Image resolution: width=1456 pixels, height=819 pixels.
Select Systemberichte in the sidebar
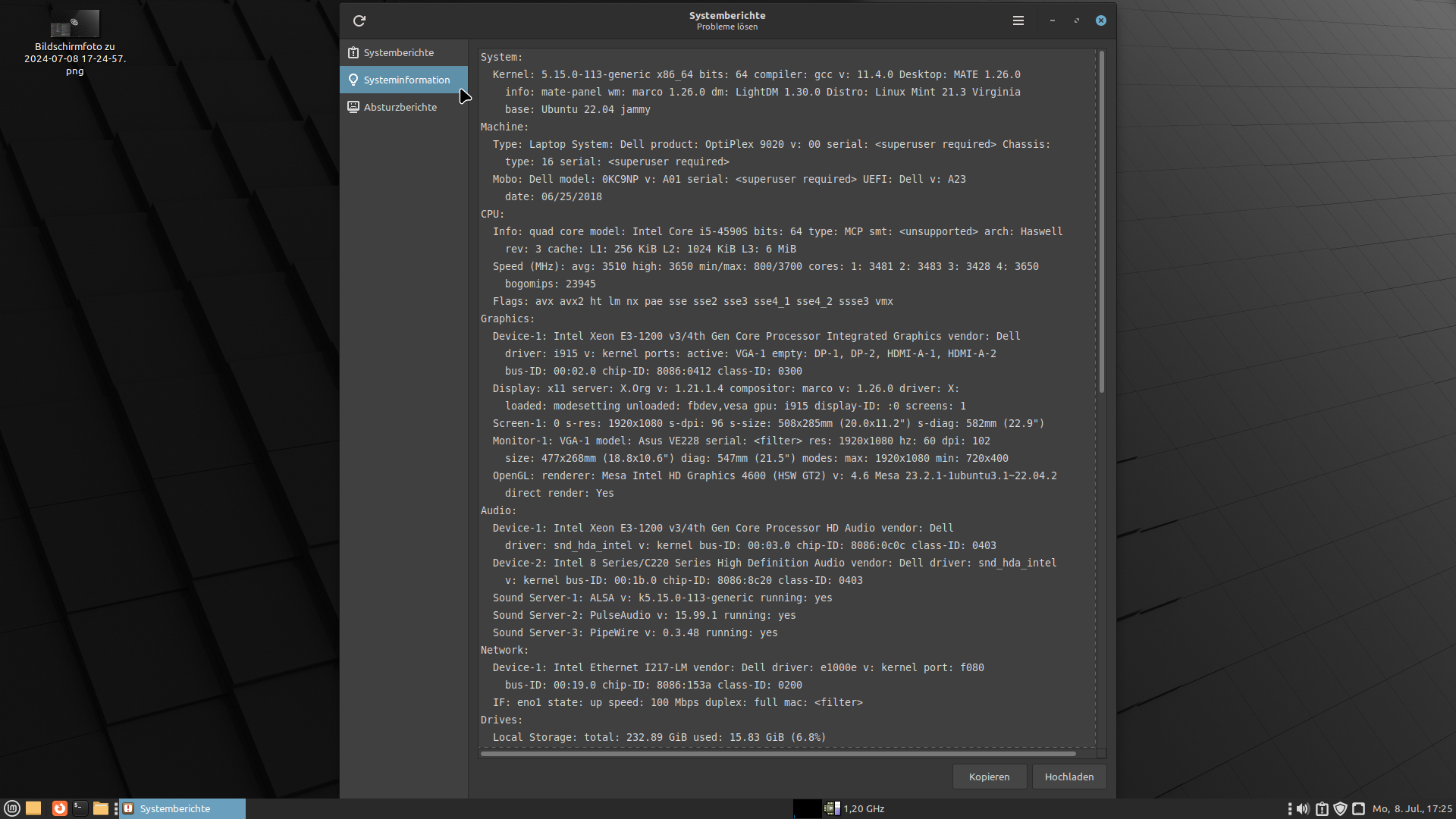click(399, 52)
